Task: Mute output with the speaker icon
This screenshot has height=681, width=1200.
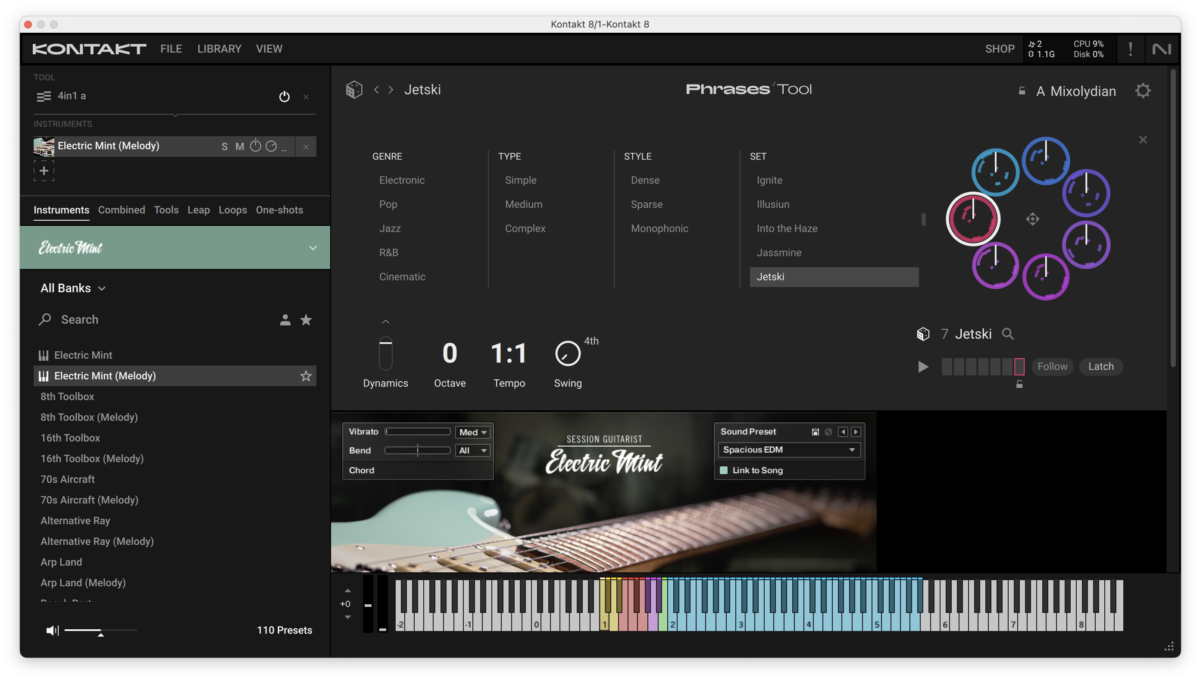Action: 52,630
